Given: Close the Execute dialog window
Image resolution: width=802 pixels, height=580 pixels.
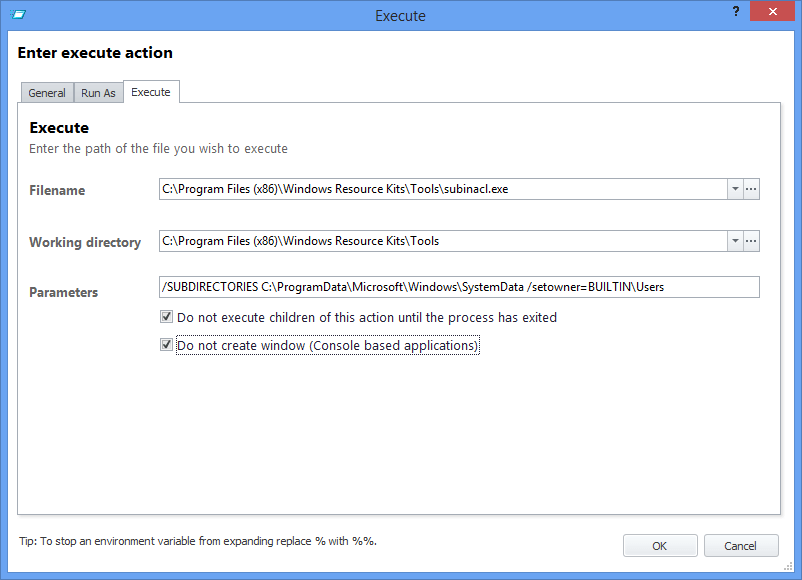Looking at the screenshot, I should click(773, 11).
